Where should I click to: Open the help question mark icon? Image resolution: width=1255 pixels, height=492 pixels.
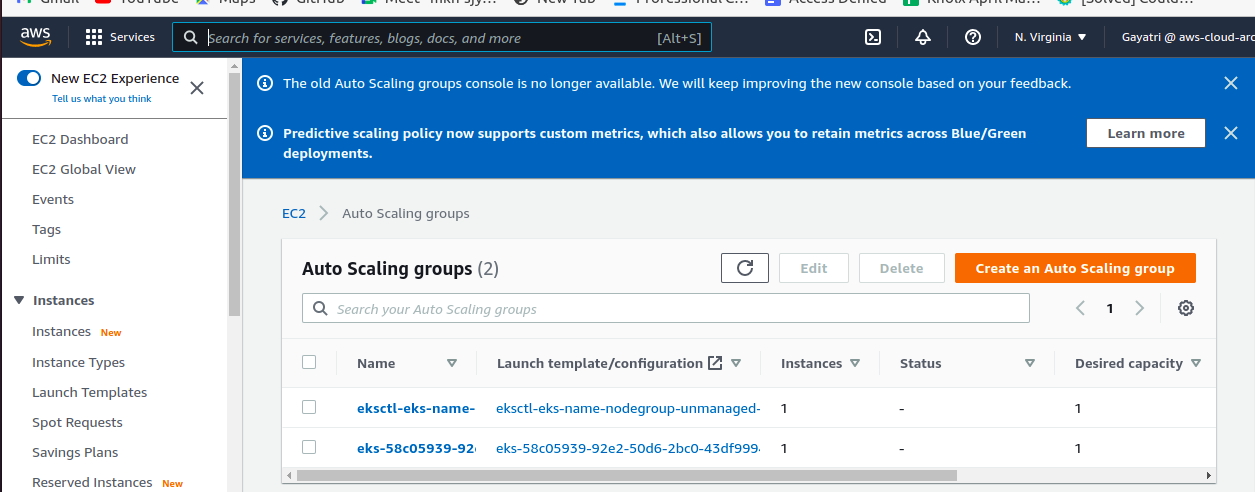pos(973,37)
